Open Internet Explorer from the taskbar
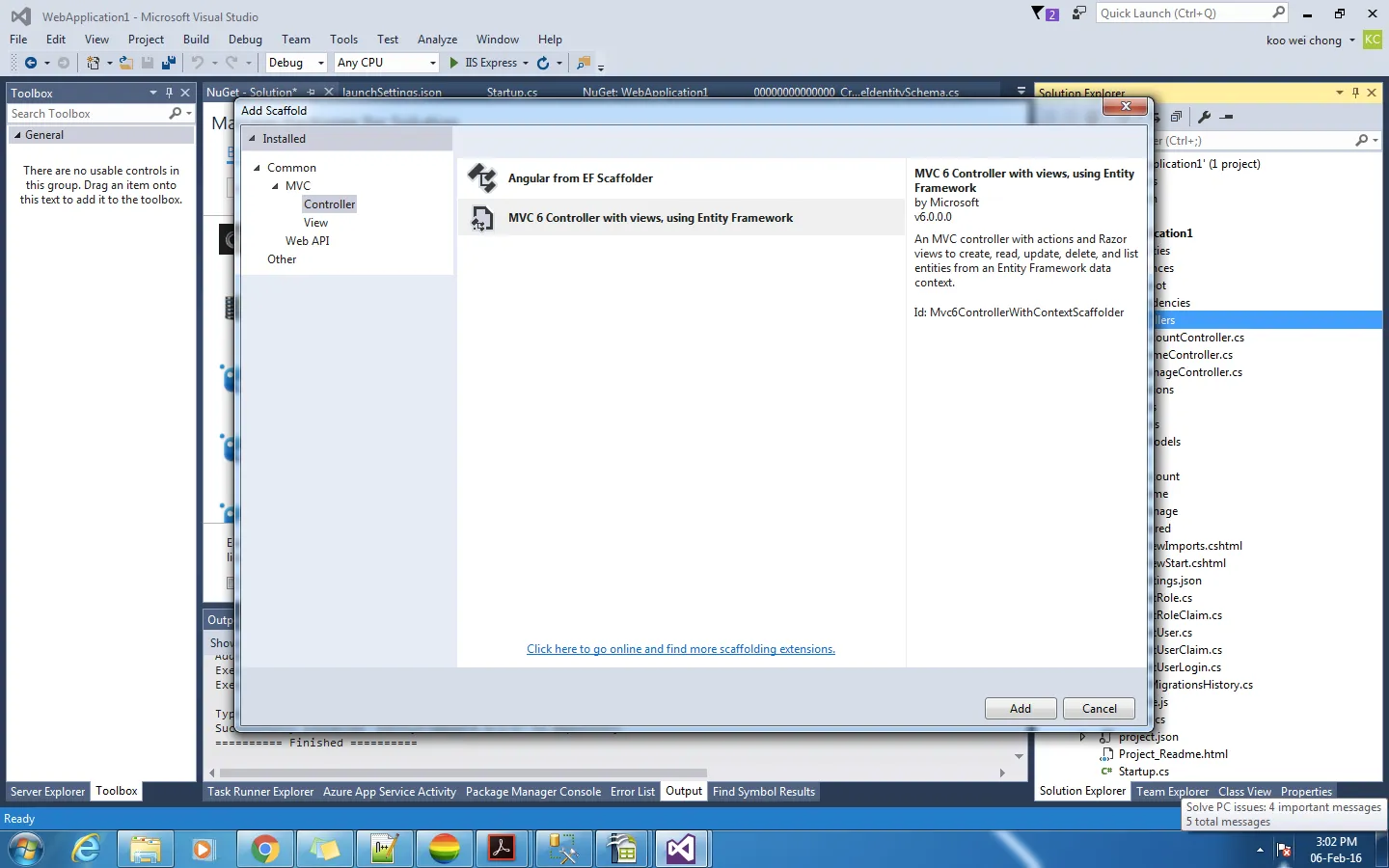Image resolution: width=1389 pixels, height=868 pixels. click(x=87, y=849)
